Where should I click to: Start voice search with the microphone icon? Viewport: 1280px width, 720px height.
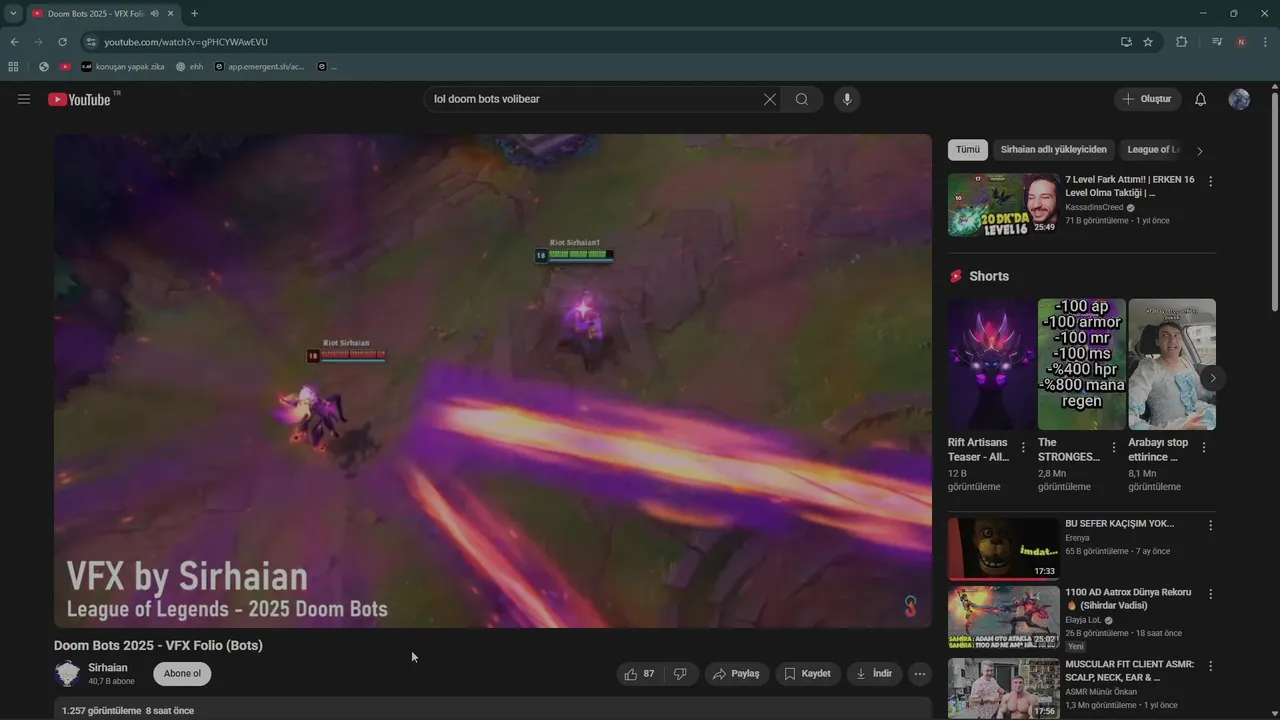click(x=847, y=99)
